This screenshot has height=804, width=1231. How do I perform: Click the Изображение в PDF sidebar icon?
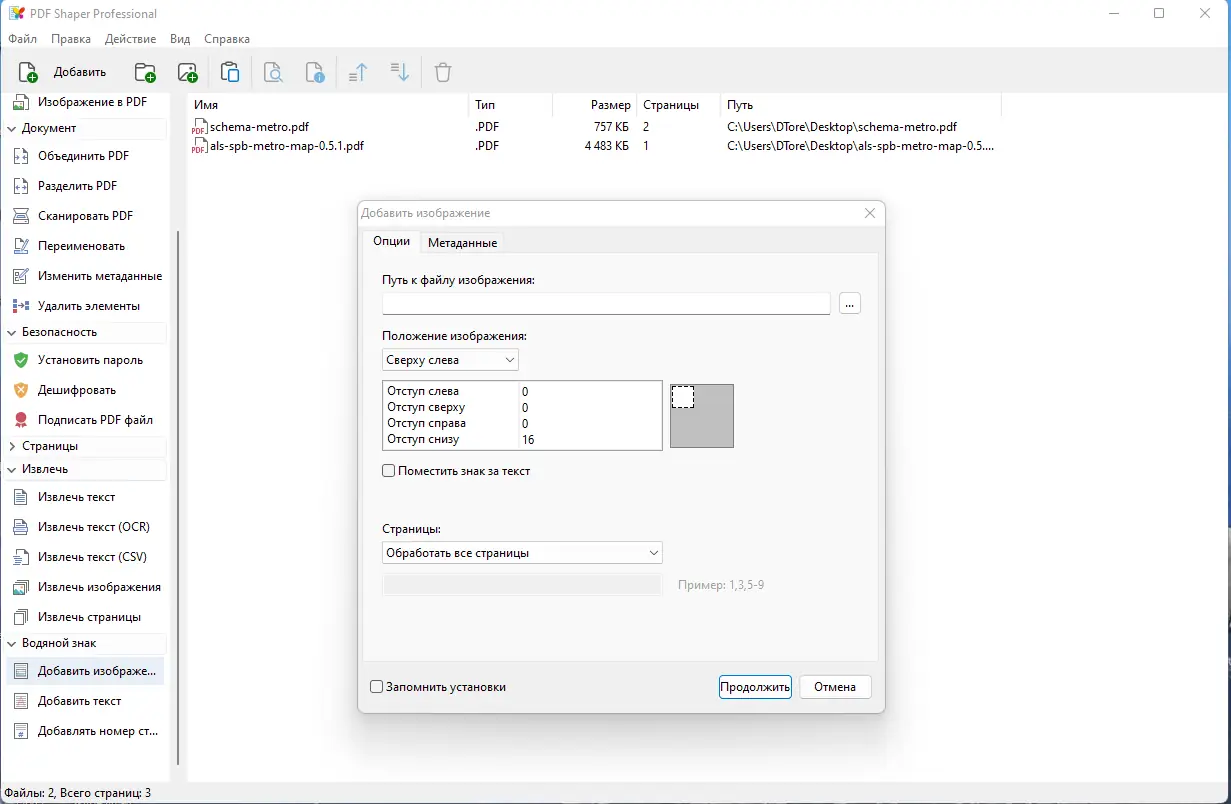pyautogui.click(x=20, y=102)
